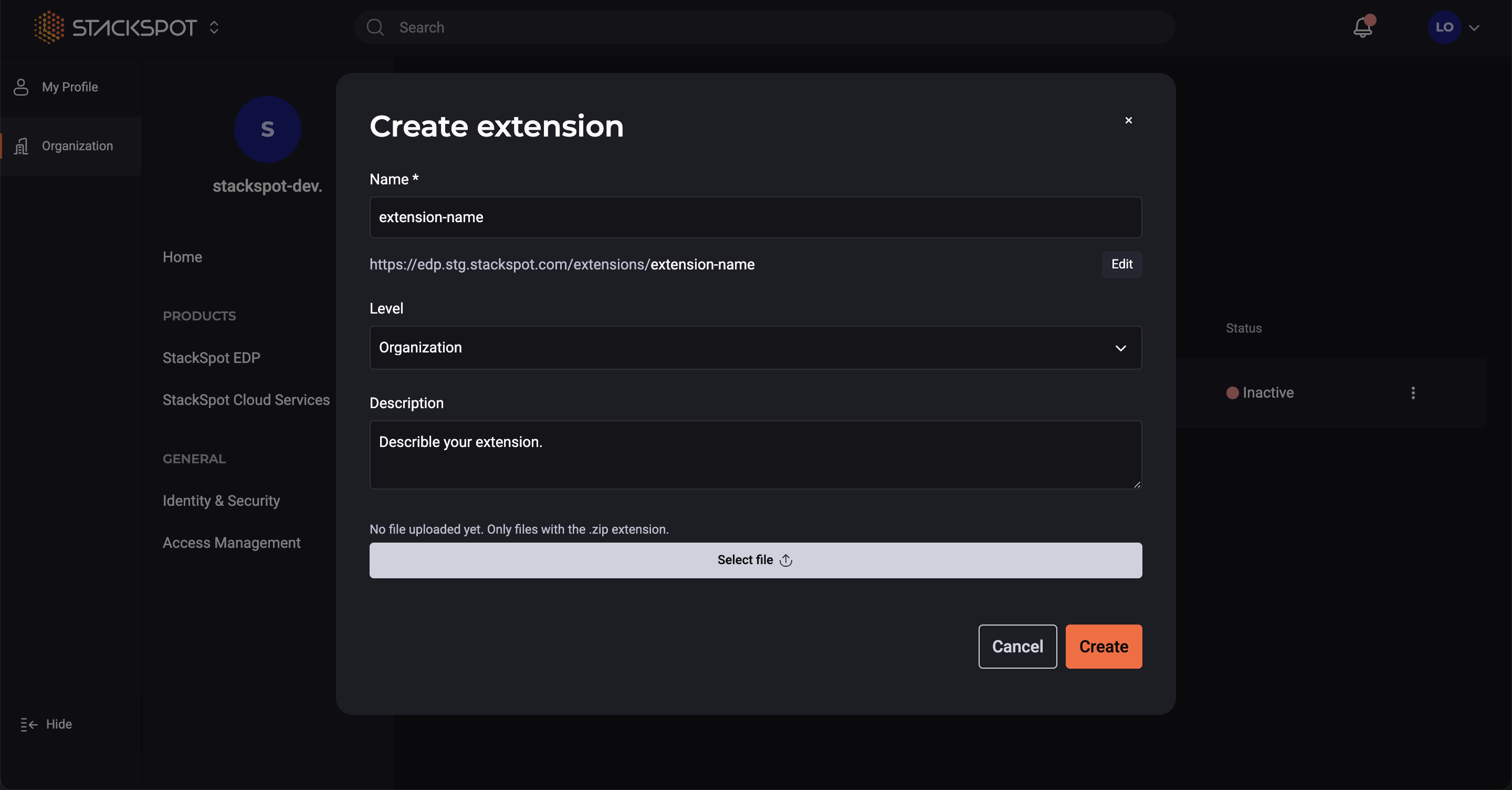Screen dimensions: 1512x790
Task: Click Edit next to extension URL
Action: coord(1121,264)
